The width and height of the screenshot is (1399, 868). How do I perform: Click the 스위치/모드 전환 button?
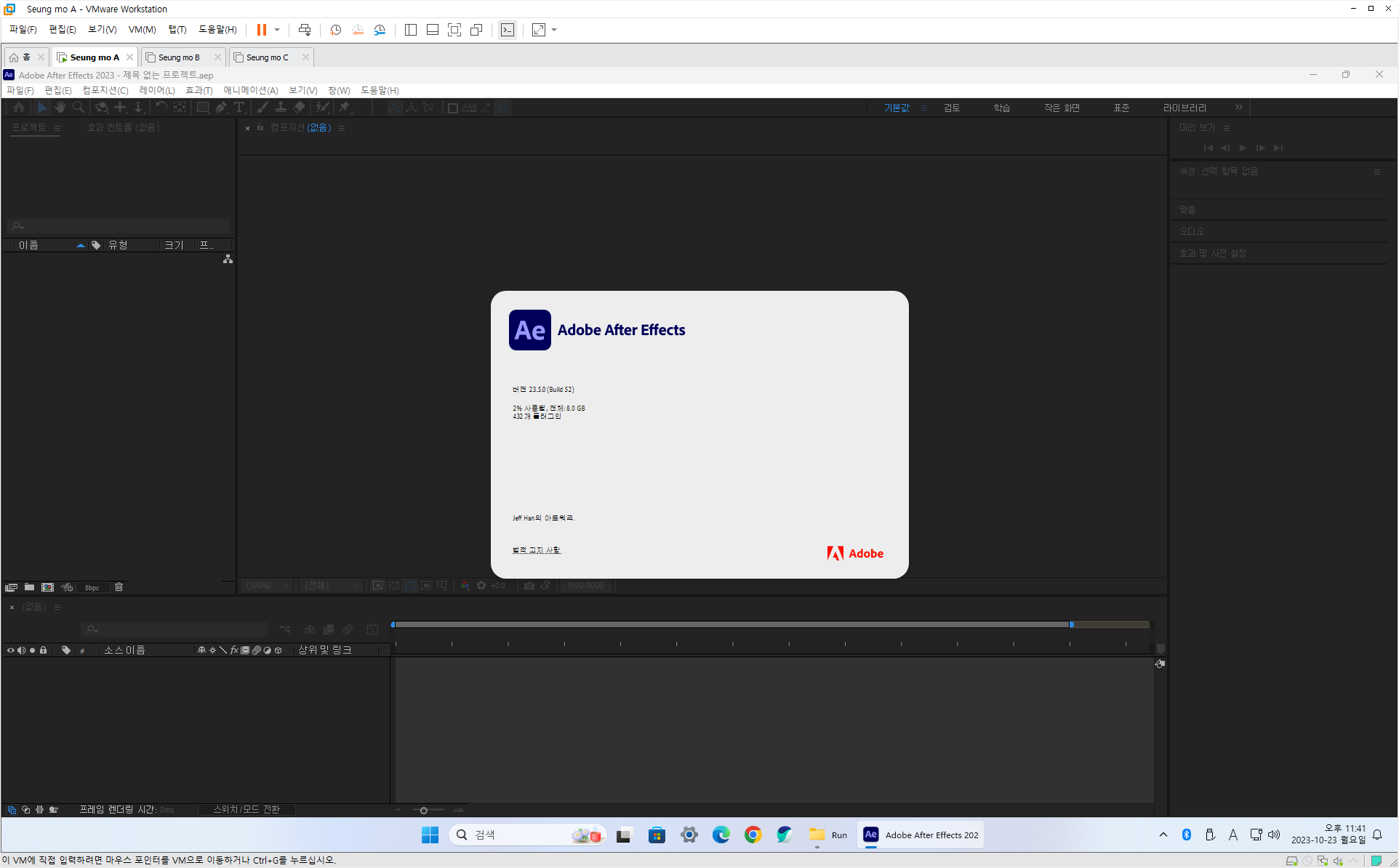[x=246, y=810]
